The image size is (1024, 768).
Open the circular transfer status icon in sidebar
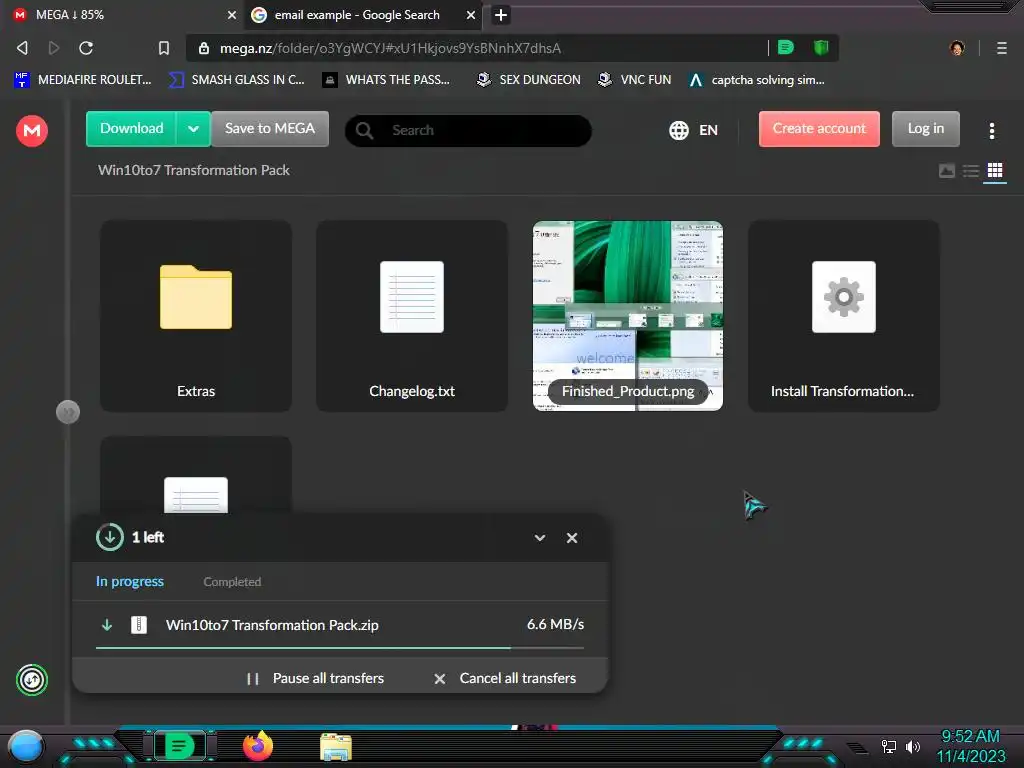pyautogui.click(x=31, y=680)
